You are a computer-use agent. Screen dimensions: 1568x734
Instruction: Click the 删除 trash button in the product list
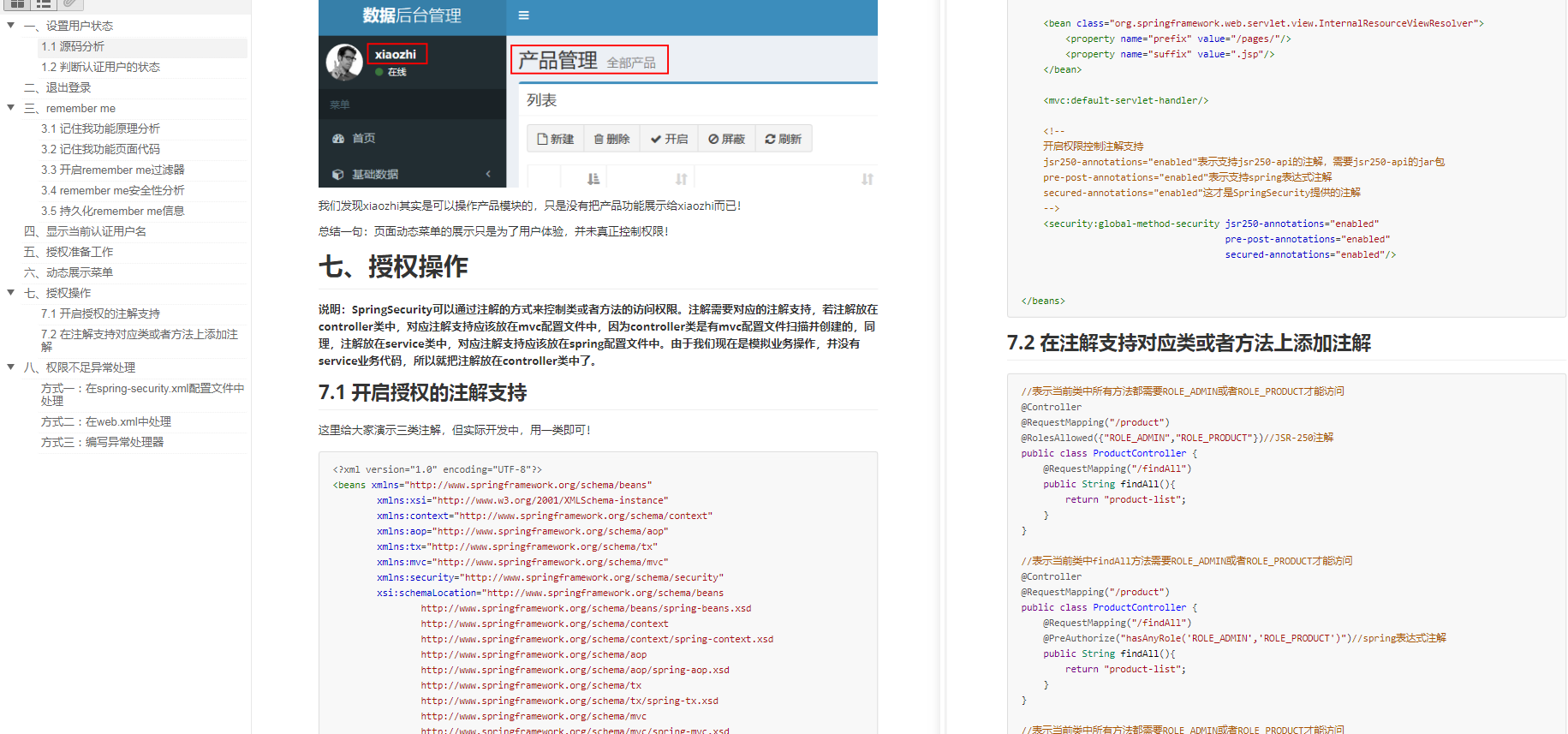pyautogui.click(x=611, y=139)
